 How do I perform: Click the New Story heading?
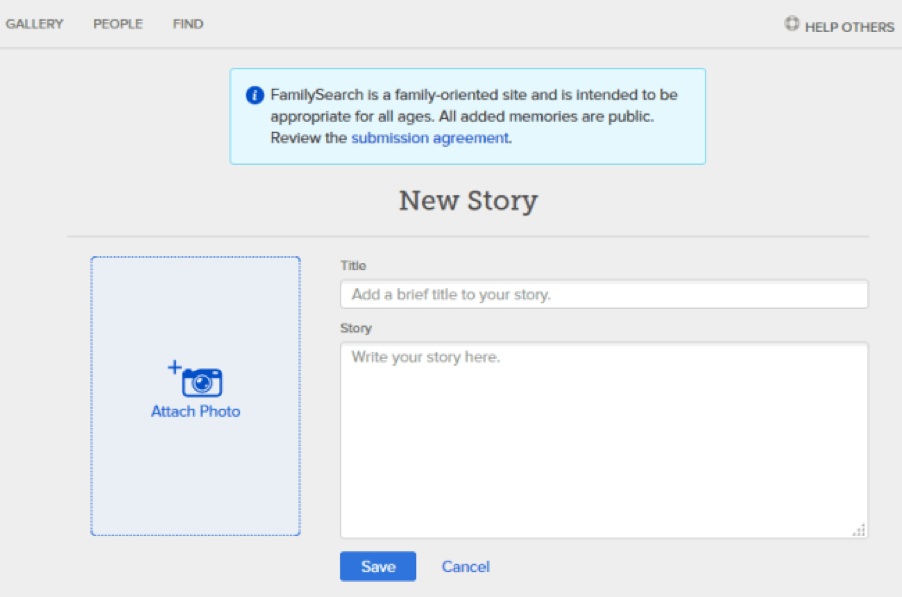click(x=468, y=201)
